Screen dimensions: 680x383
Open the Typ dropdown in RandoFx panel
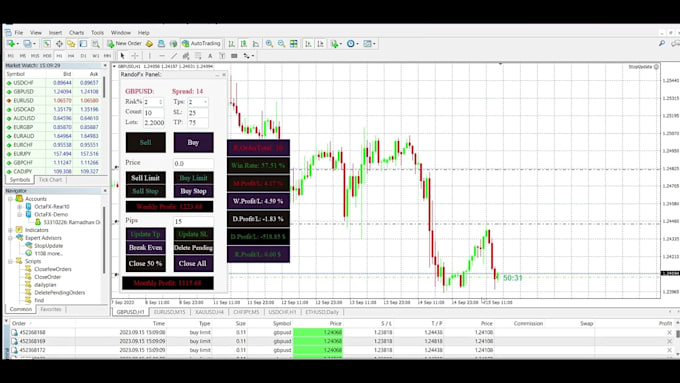pyautogui.click(x=198, y=102)
